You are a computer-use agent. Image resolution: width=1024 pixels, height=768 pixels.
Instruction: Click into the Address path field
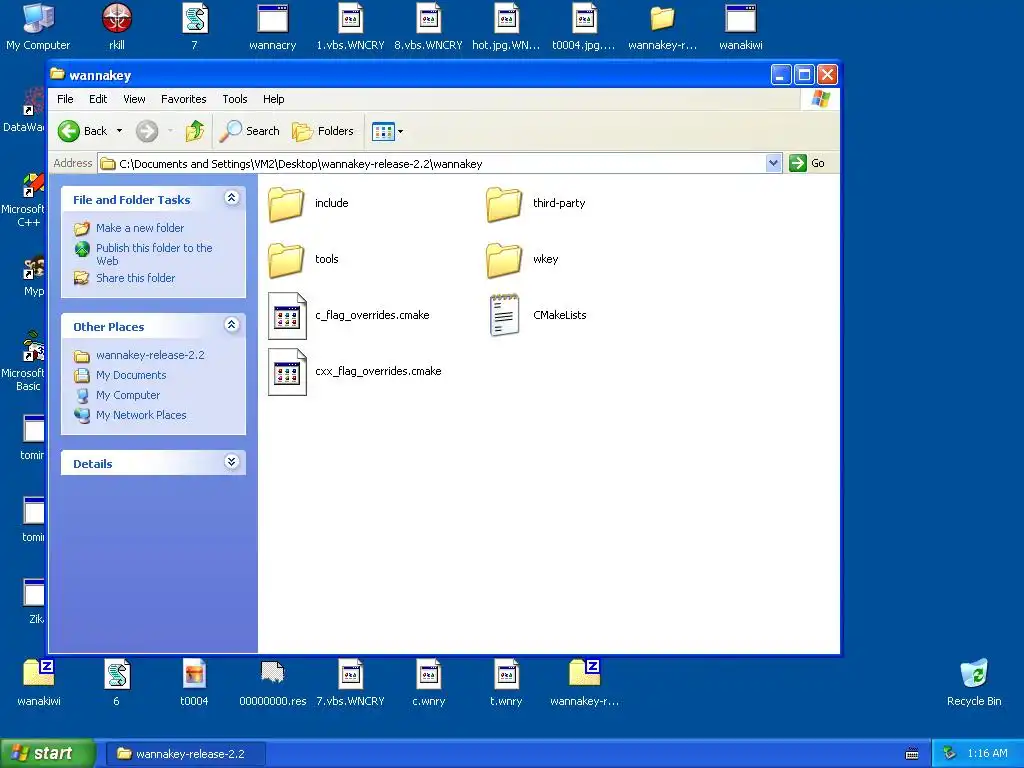431,163
